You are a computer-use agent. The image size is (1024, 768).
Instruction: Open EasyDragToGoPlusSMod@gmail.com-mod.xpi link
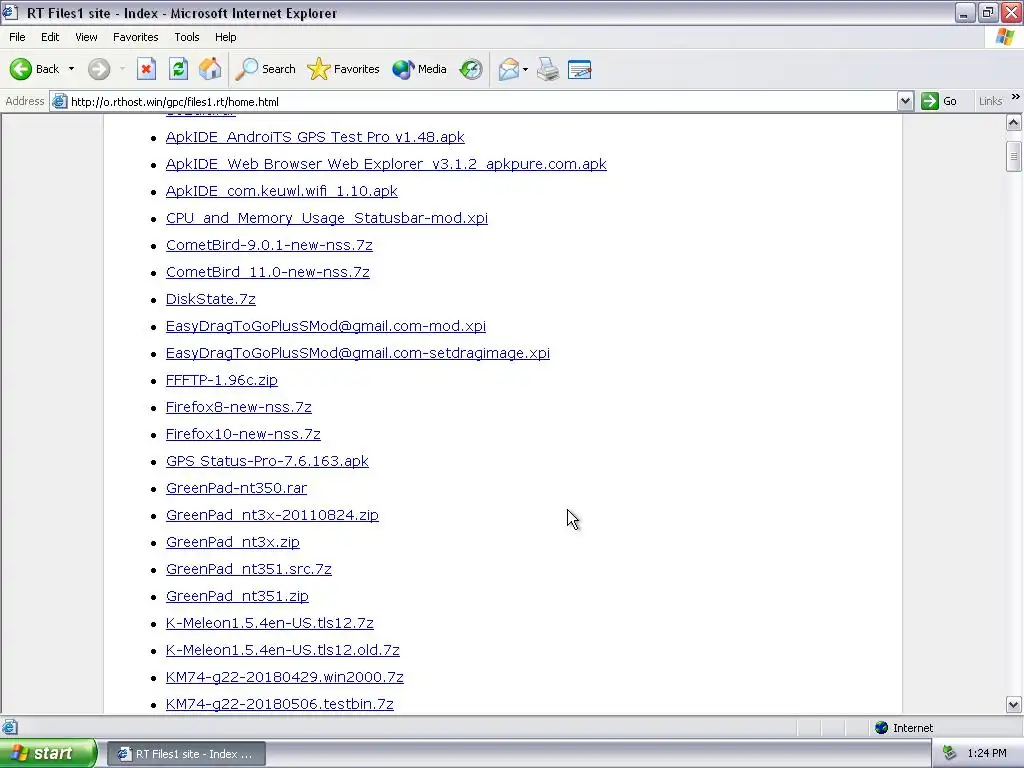click(326, 326)
